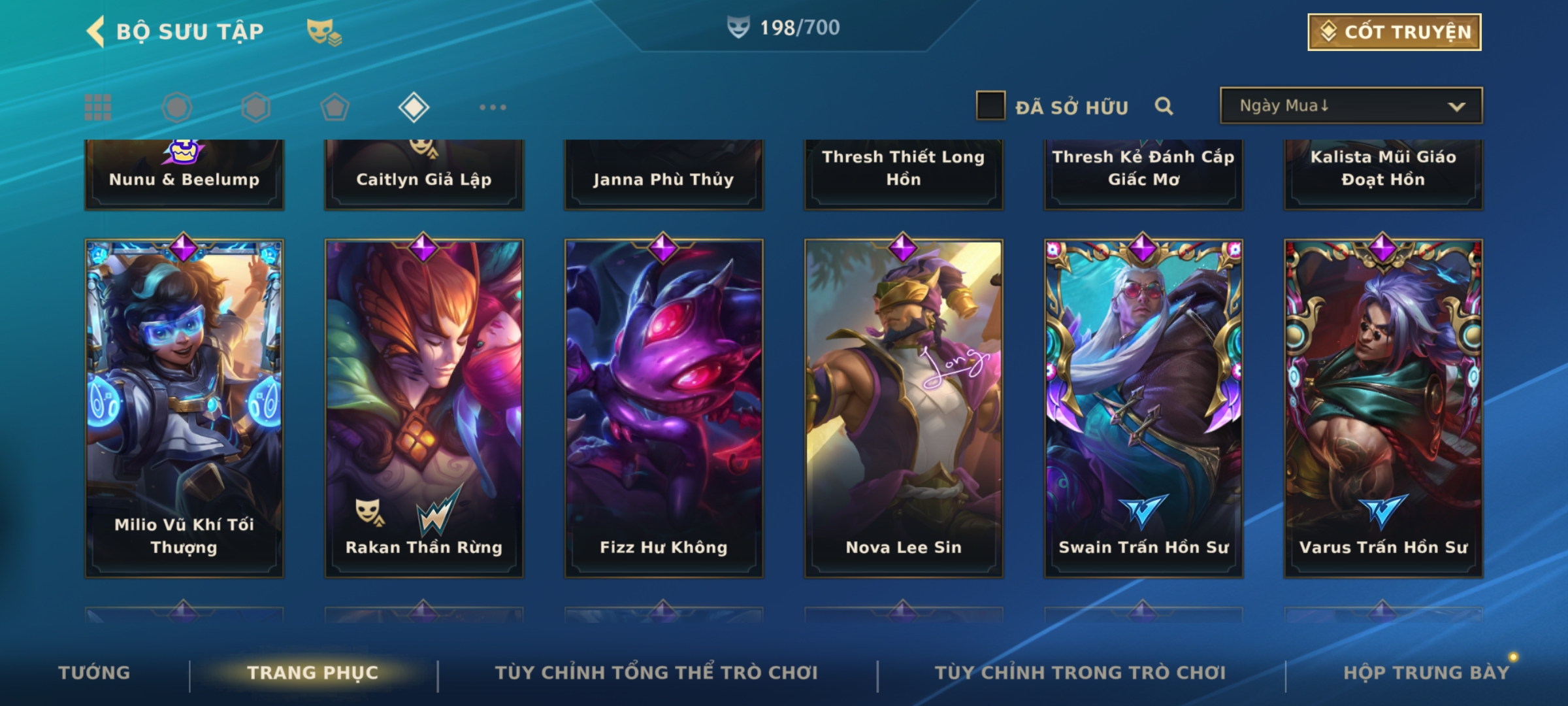The height and width of the screenshot is (706, 1568).
Task: Open the three-dots more filters icon
Action: click(x=493, y=107)
